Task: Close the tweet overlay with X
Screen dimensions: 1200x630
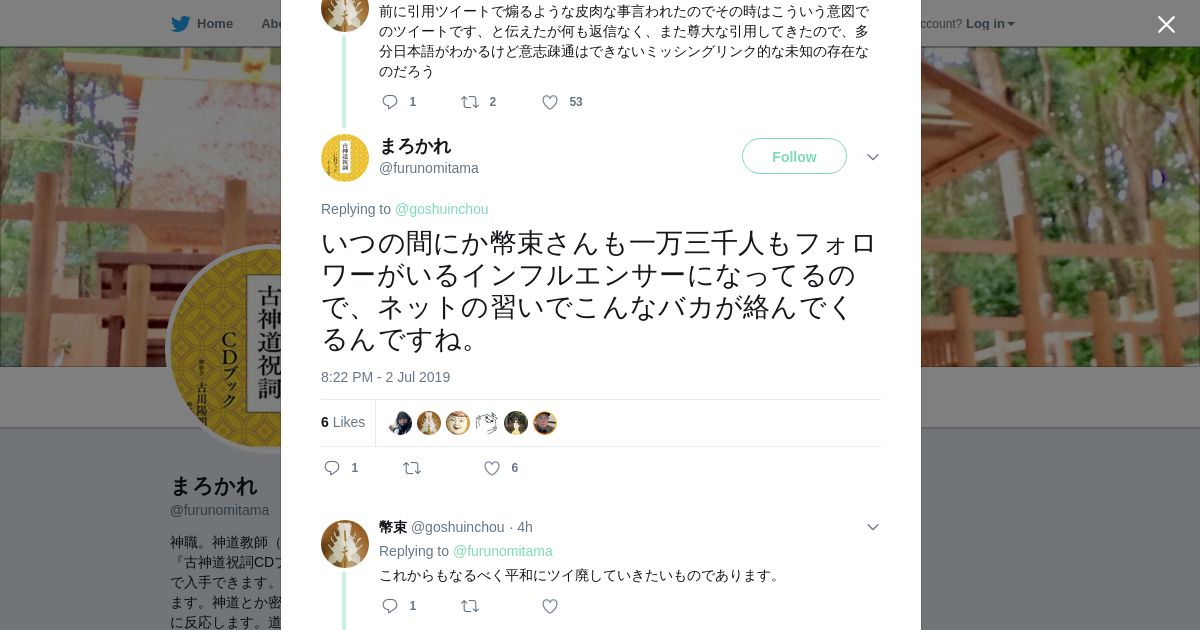Action: pyautogui.click(x=1166, y=25)
